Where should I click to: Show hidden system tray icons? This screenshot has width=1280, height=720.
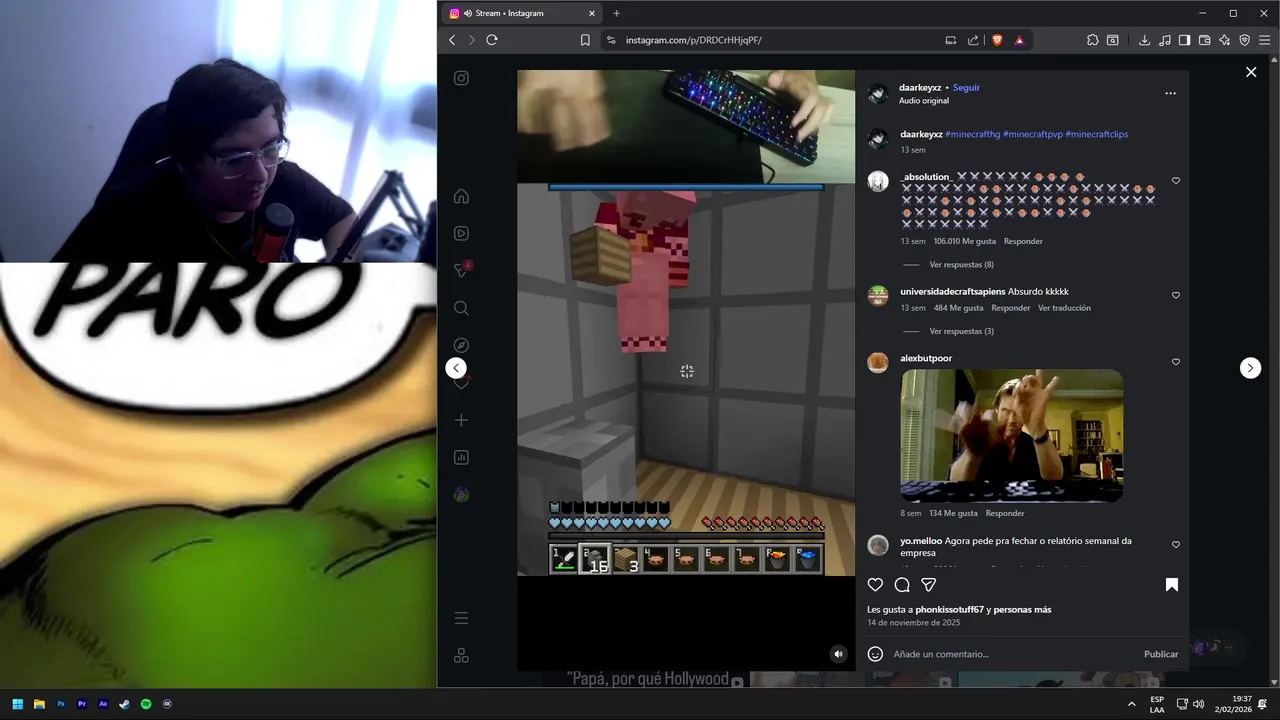(x=1132, y=704)
